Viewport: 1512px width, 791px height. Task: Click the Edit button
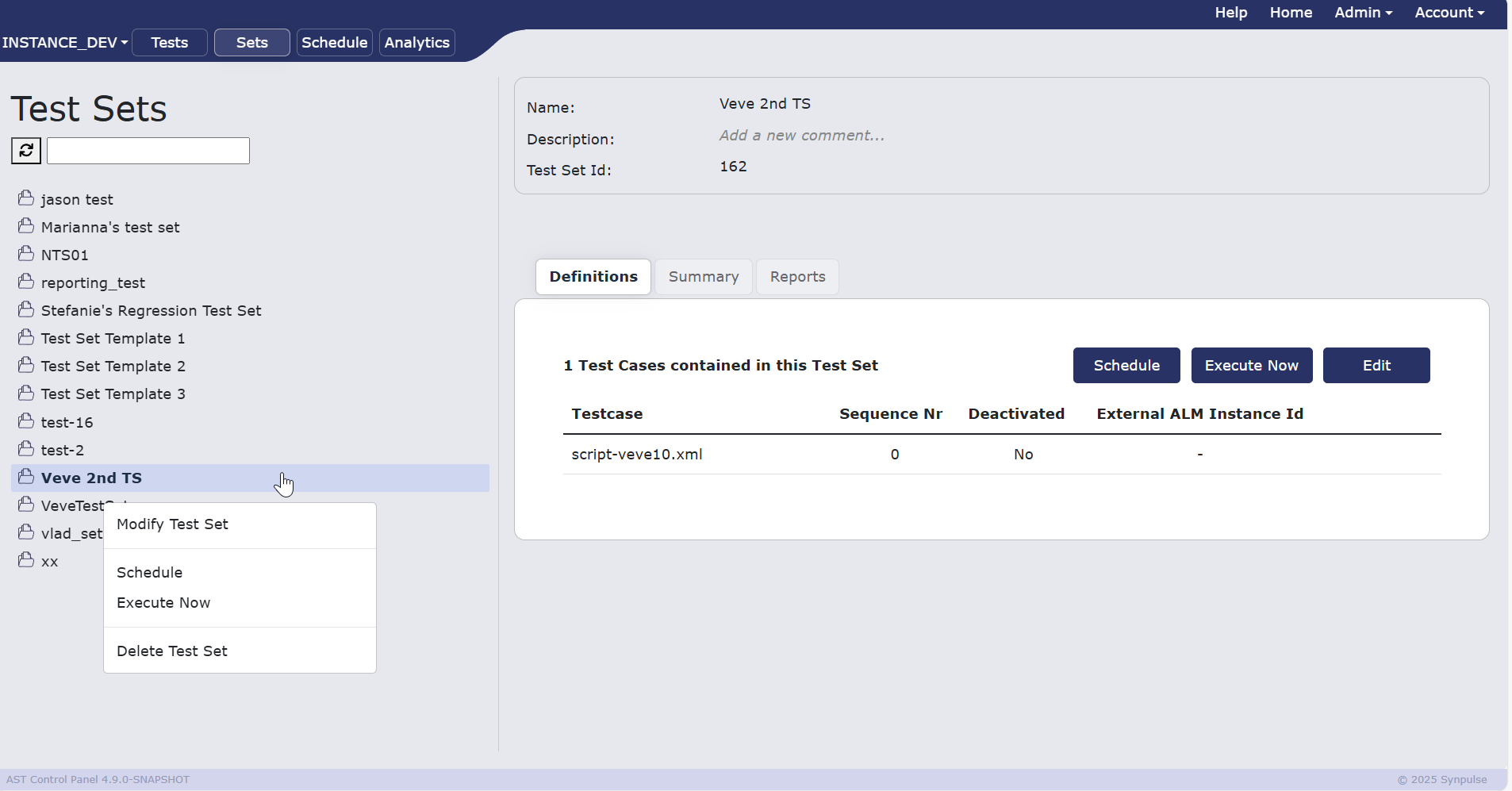pos(1376,366)
